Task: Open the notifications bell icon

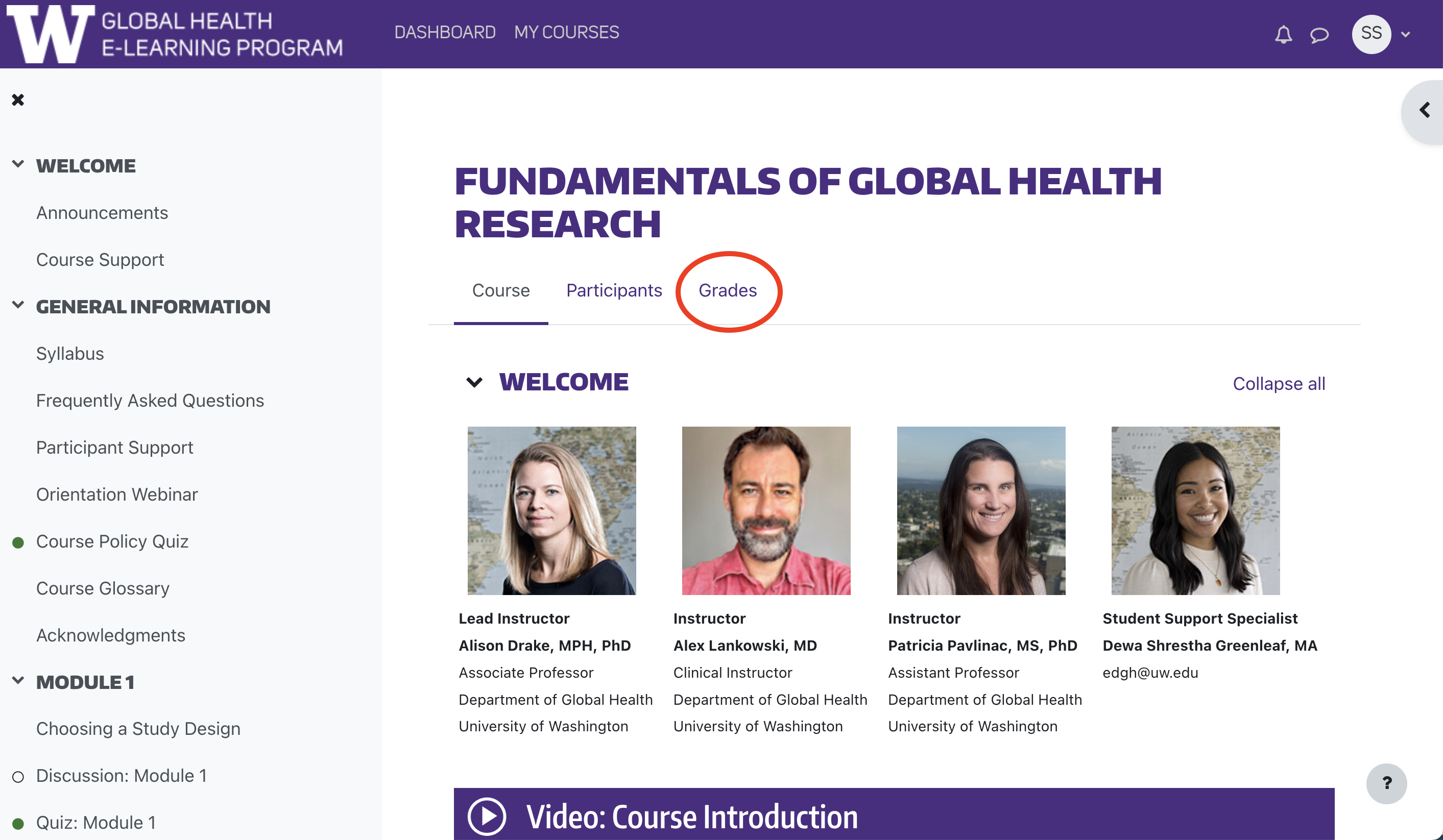Action: 1283,34
